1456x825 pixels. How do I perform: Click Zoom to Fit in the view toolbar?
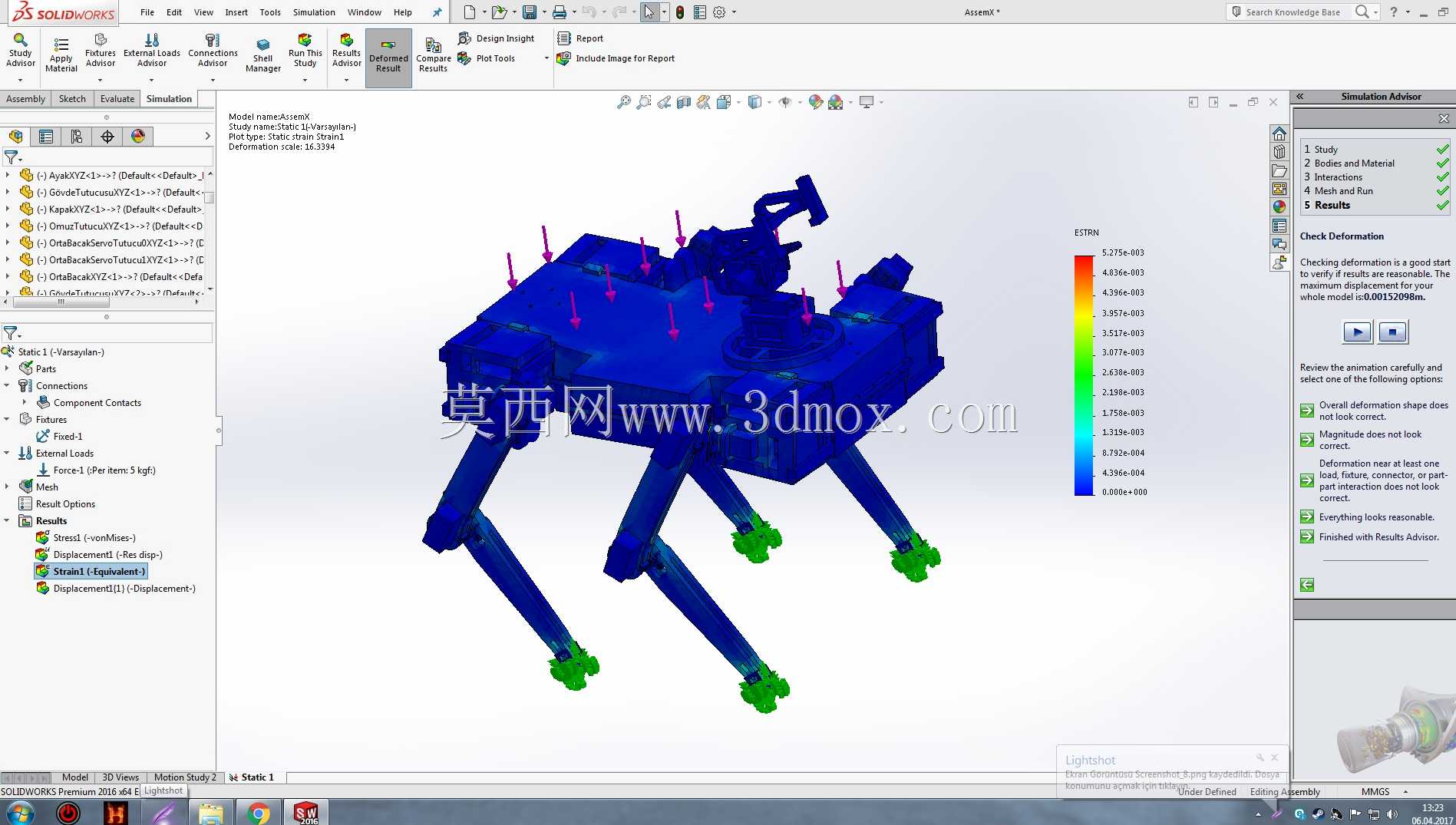(x=624, y=102)
